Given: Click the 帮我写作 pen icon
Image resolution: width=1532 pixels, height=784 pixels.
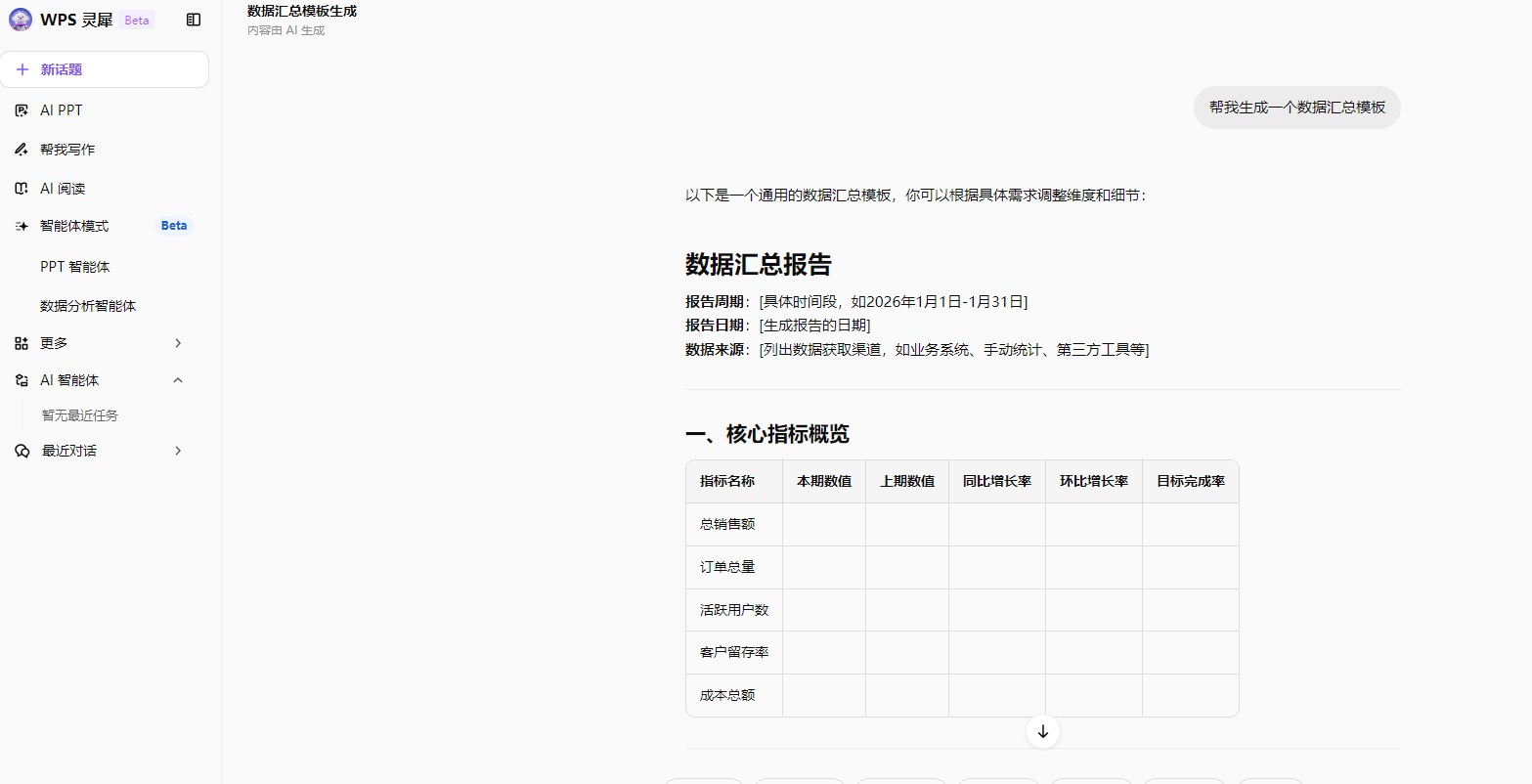Looking at the screenshot, I should pyautogui.click(x=22, y=150).
